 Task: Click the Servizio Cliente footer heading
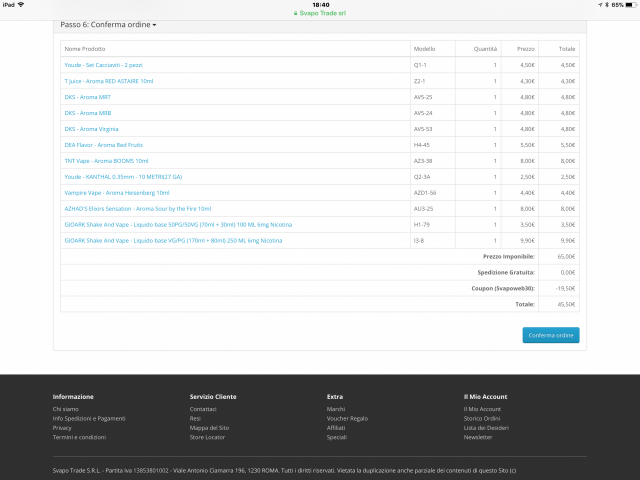[213, 396]
